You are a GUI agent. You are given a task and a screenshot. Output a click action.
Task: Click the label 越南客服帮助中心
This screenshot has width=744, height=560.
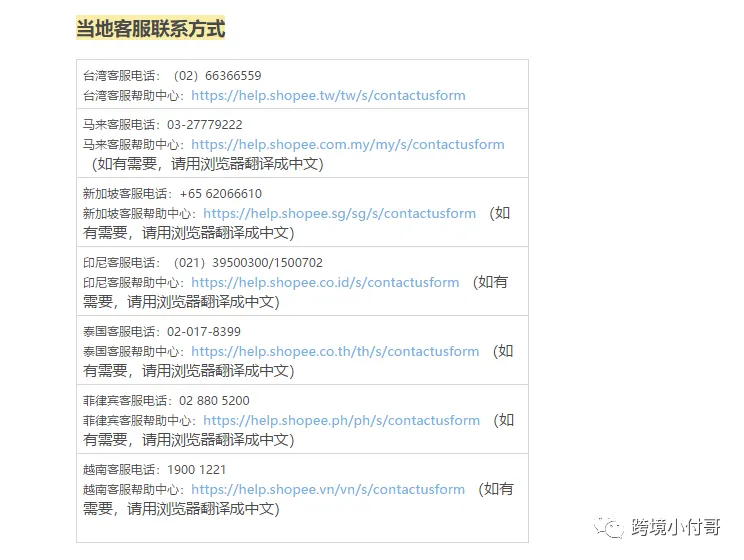(x=130, y=490)
